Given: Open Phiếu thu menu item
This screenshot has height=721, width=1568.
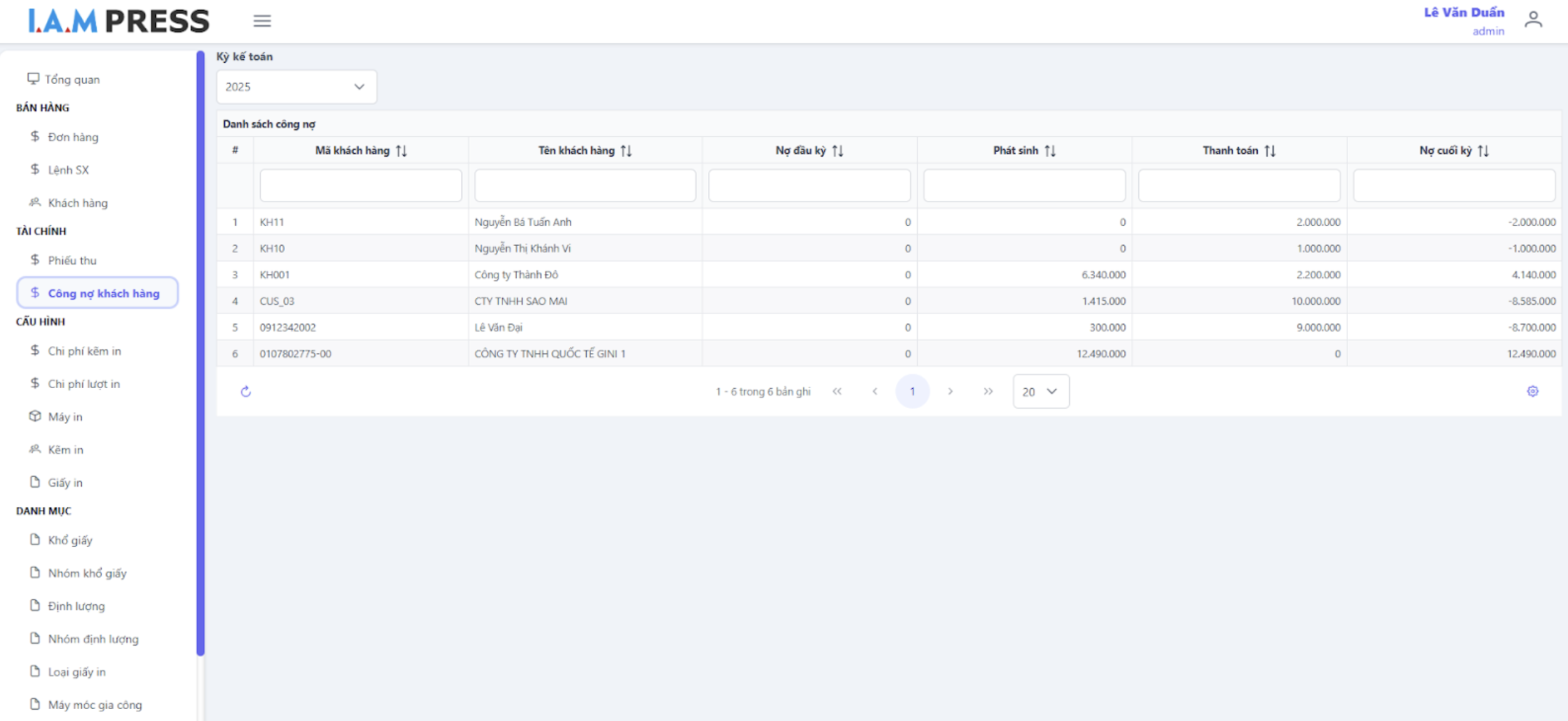Looking at the screenshot, I should pyautogui.click(x=72, y=260).
